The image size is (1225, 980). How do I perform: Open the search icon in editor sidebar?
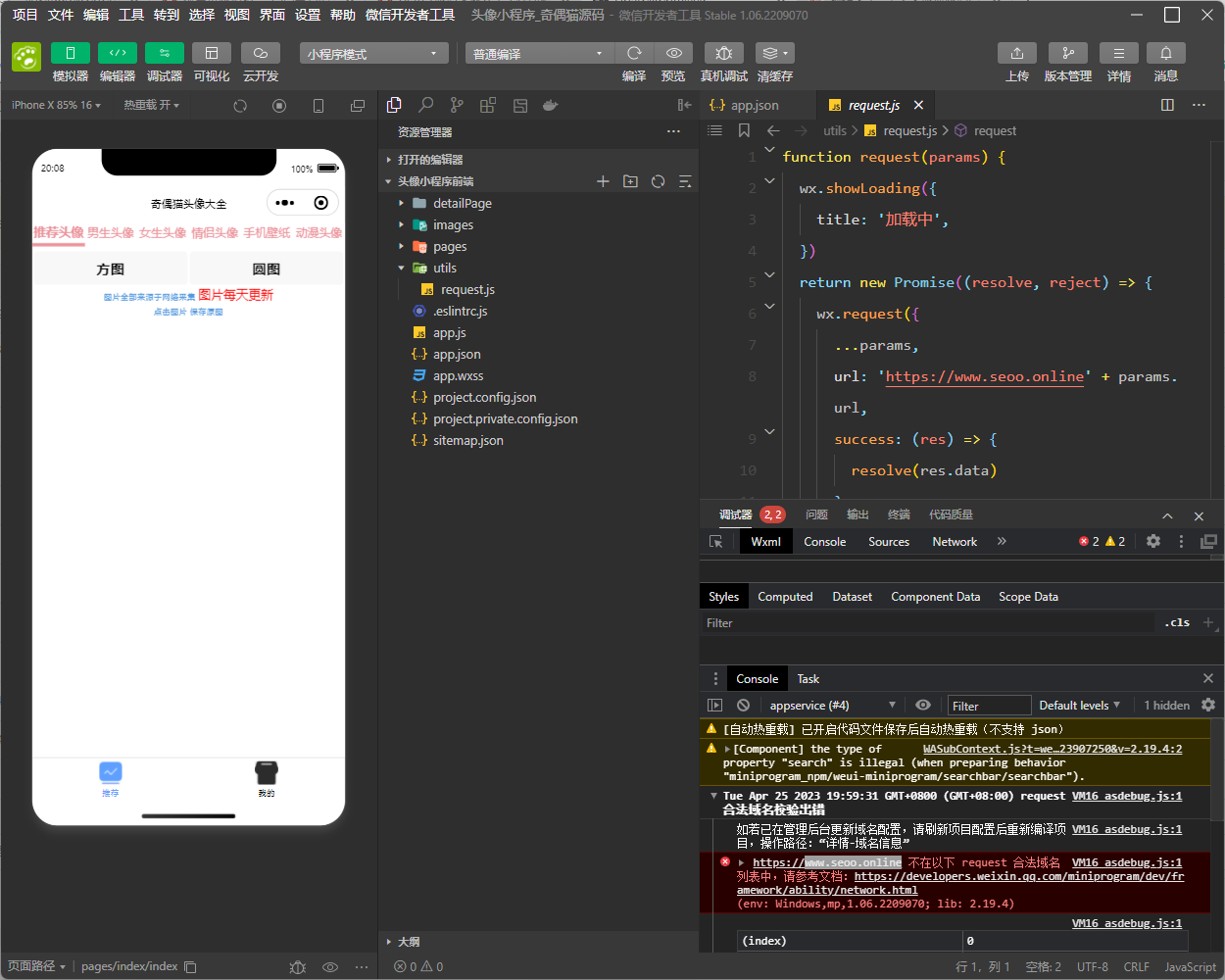(x=425, y=105)
